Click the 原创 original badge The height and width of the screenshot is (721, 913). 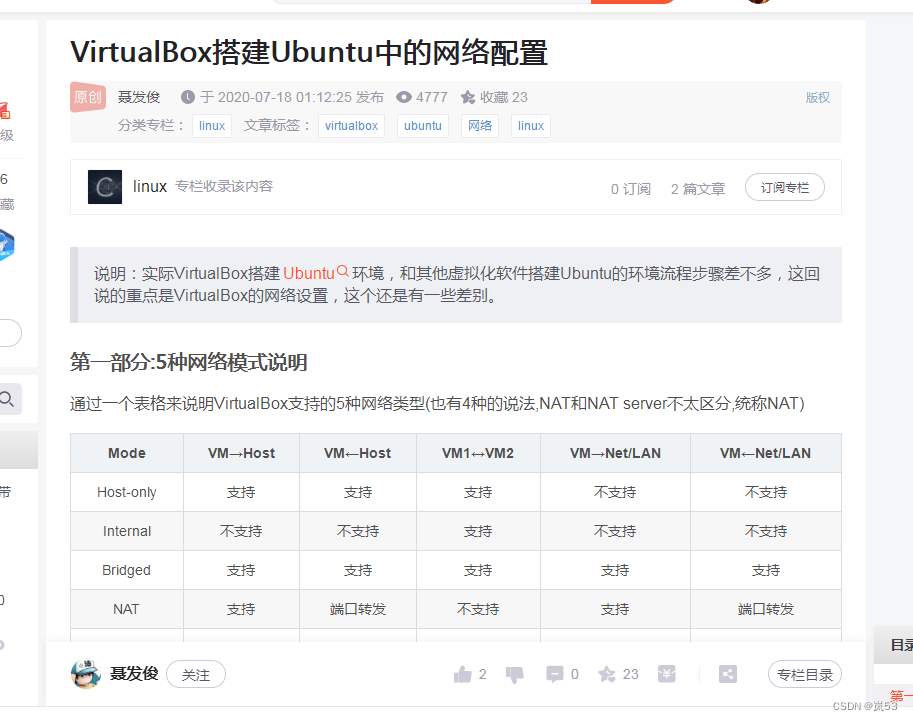[x=88, y=97]
